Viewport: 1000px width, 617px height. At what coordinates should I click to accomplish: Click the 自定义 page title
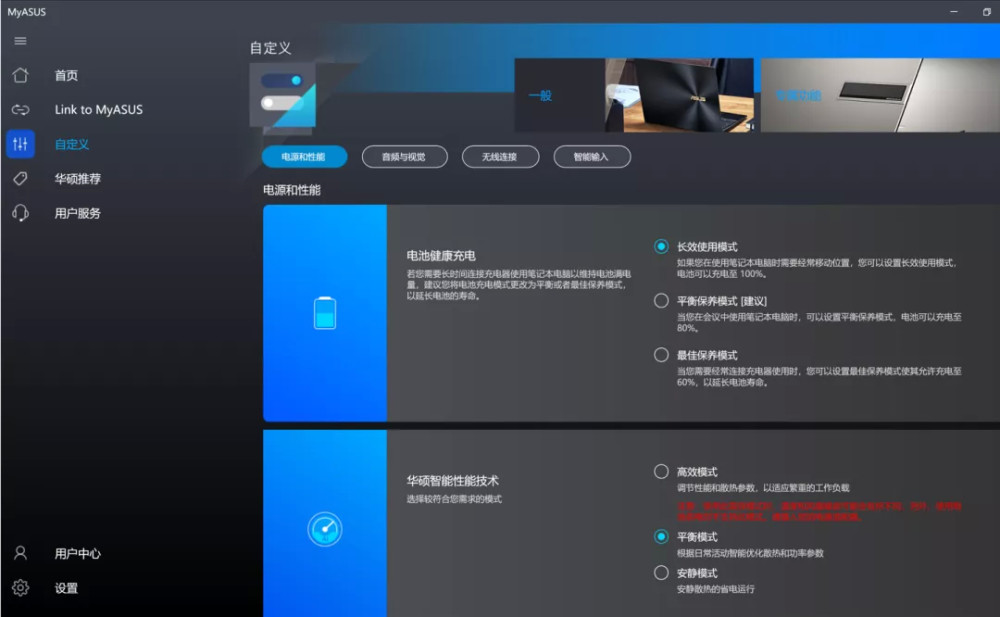tap(270, 48)
